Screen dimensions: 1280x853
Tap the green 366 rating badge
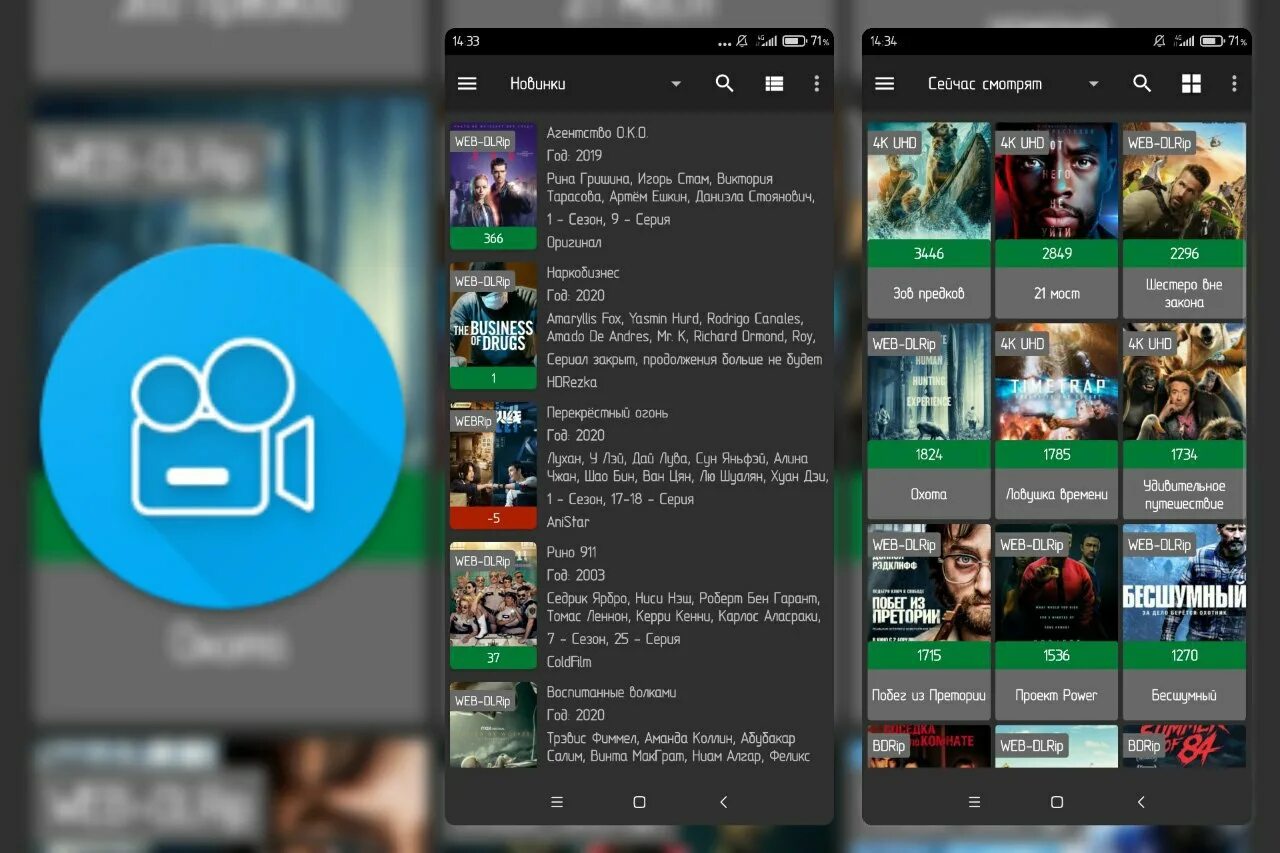(x=493, y=238)
